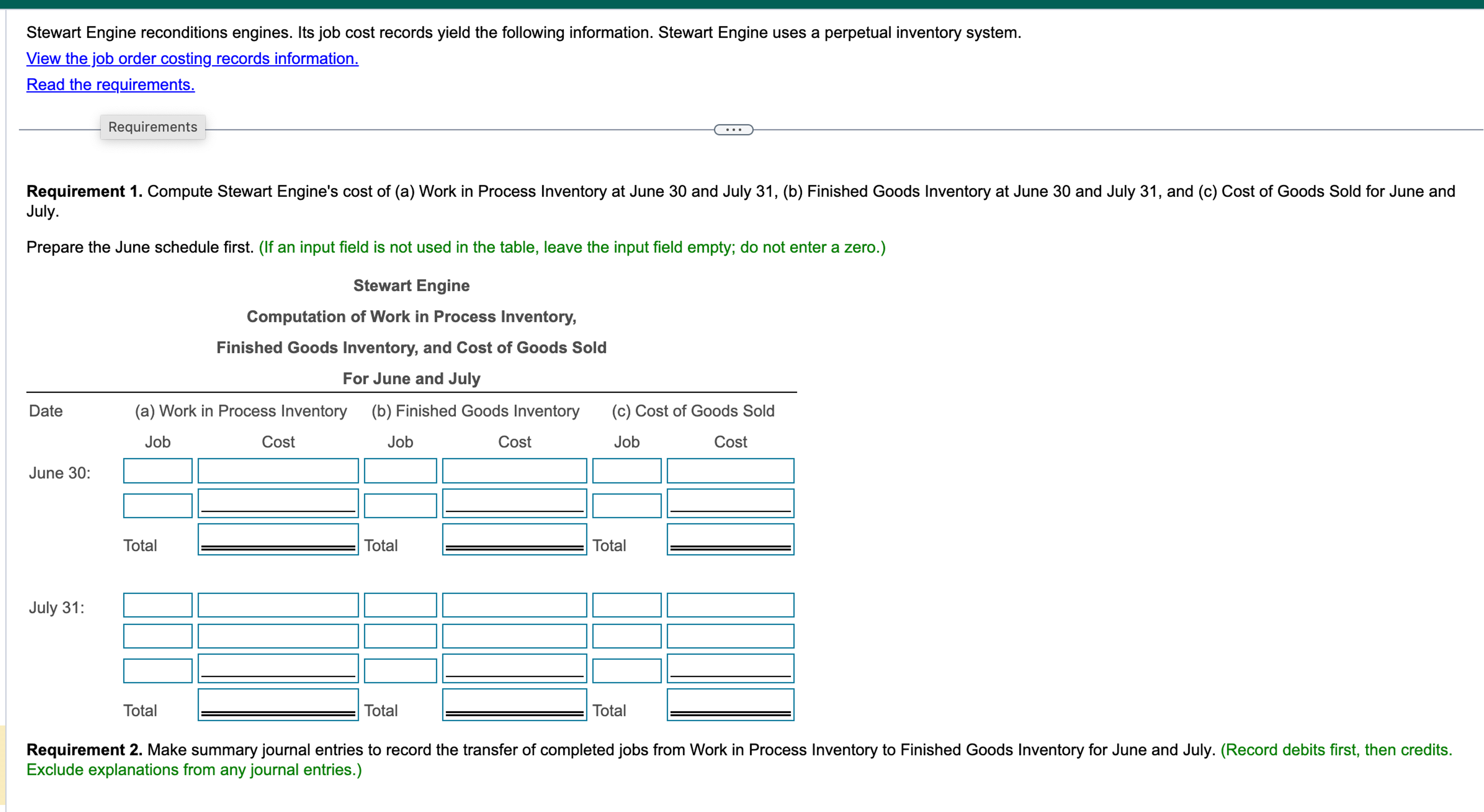Select June 30 second-row Finished Goods Cost field
1484x812 pixels.
[x=514, y=503]
